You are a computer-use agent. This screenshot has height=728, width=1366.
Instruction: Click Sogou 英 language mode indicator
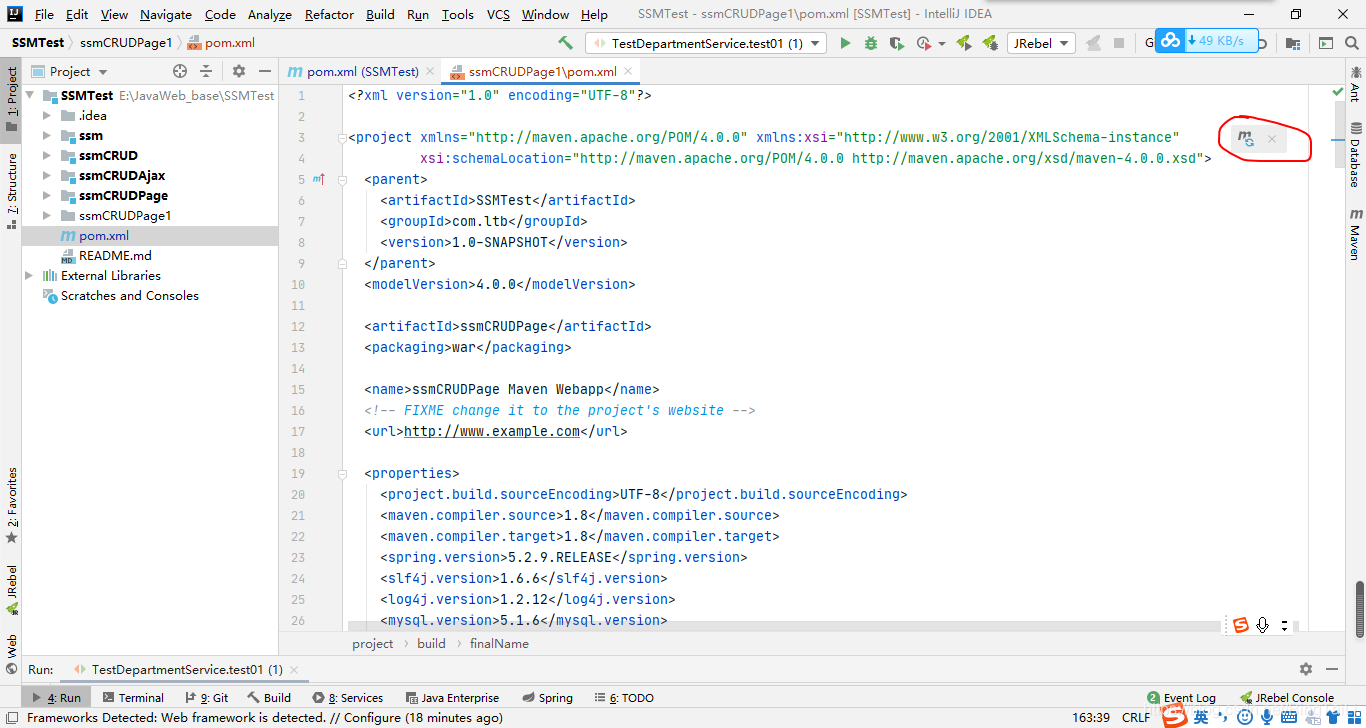[1201, 717]
